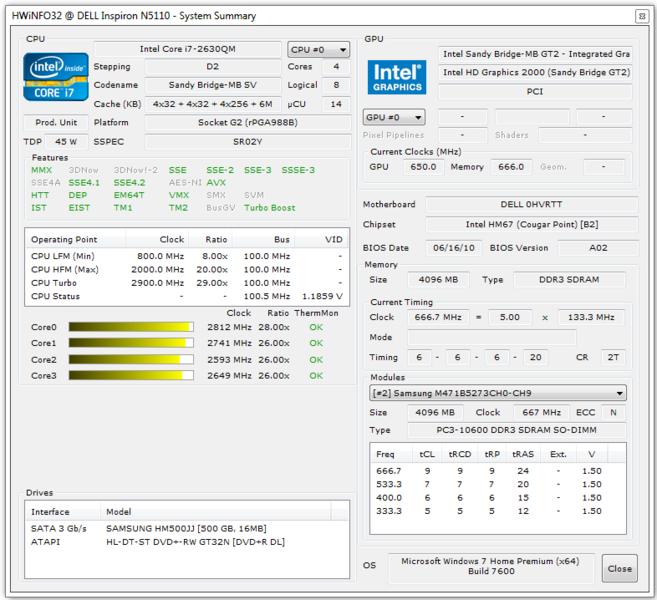Viewport: 657px width, 600px height.
Task: Click the AVX feature label
Action: tap(216, 183)
